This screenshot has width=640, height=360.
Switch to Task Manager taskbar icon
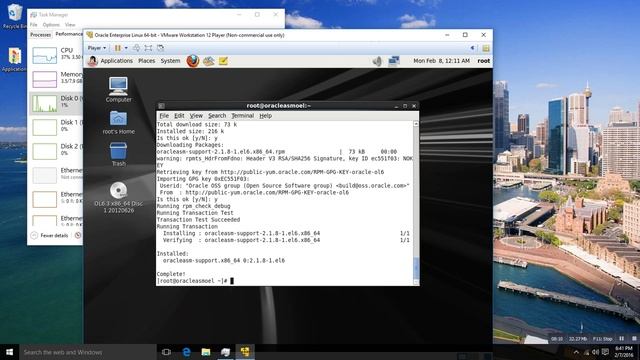(225, 352)
